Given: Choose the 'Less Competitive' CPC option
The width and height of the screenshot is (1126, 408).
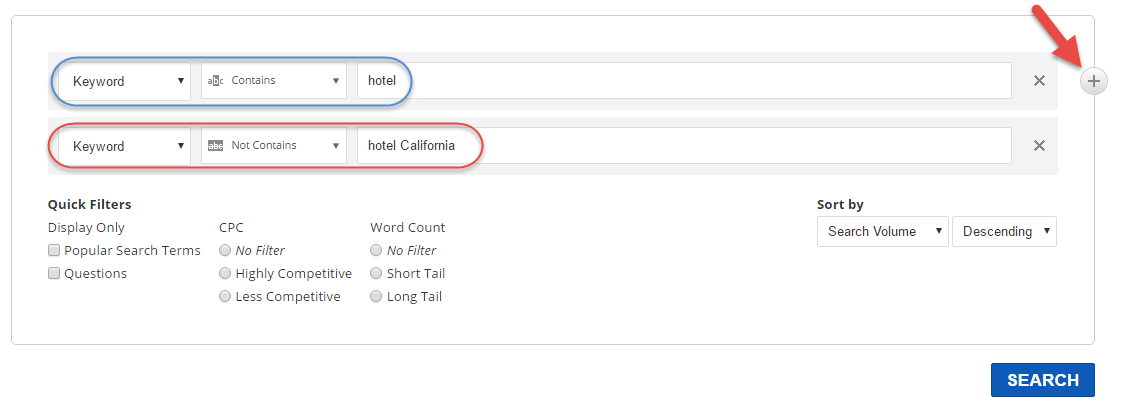Looking at the screenshot, I should [226, 297].
